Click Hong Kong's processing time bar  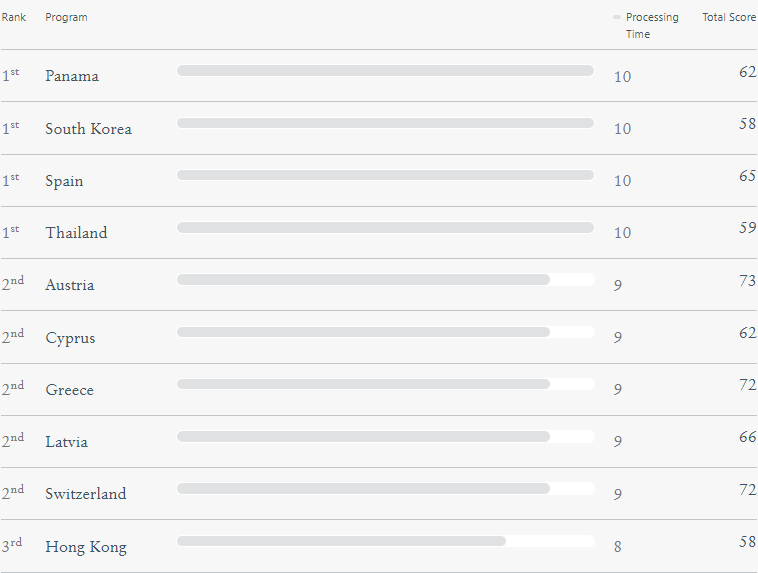(385, 541)
